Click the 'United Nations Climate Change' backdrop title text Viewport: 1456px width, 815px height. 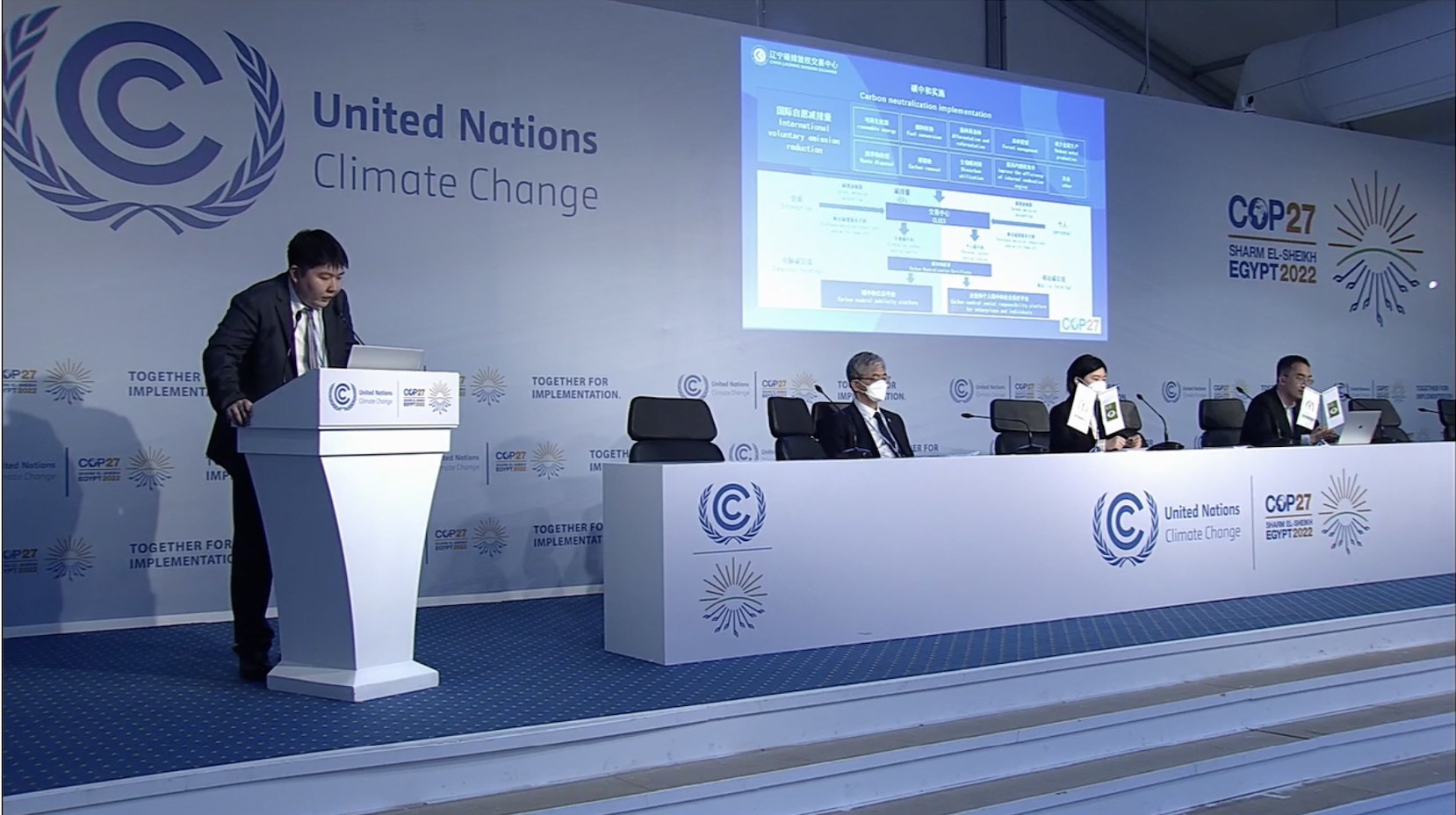455,155
